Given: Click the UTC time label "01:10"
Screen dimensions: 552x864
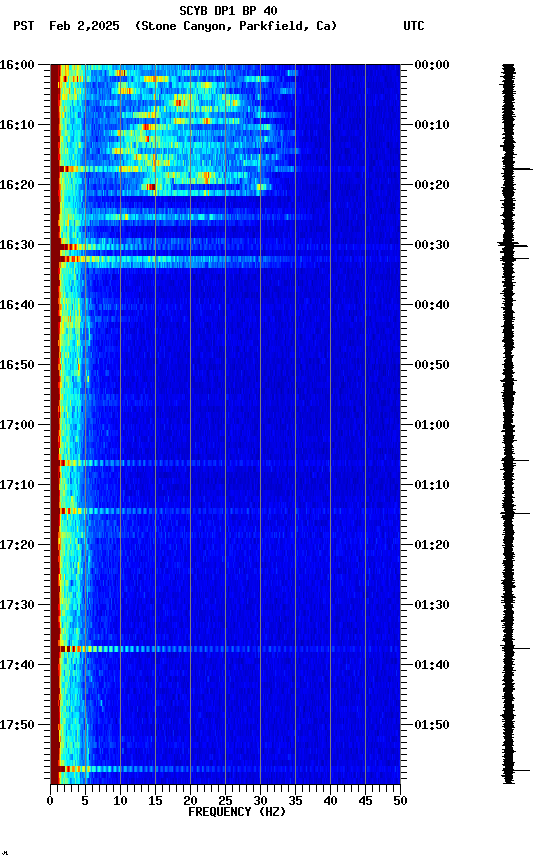Looking at the screenshot, I should [x=432, y=485].
